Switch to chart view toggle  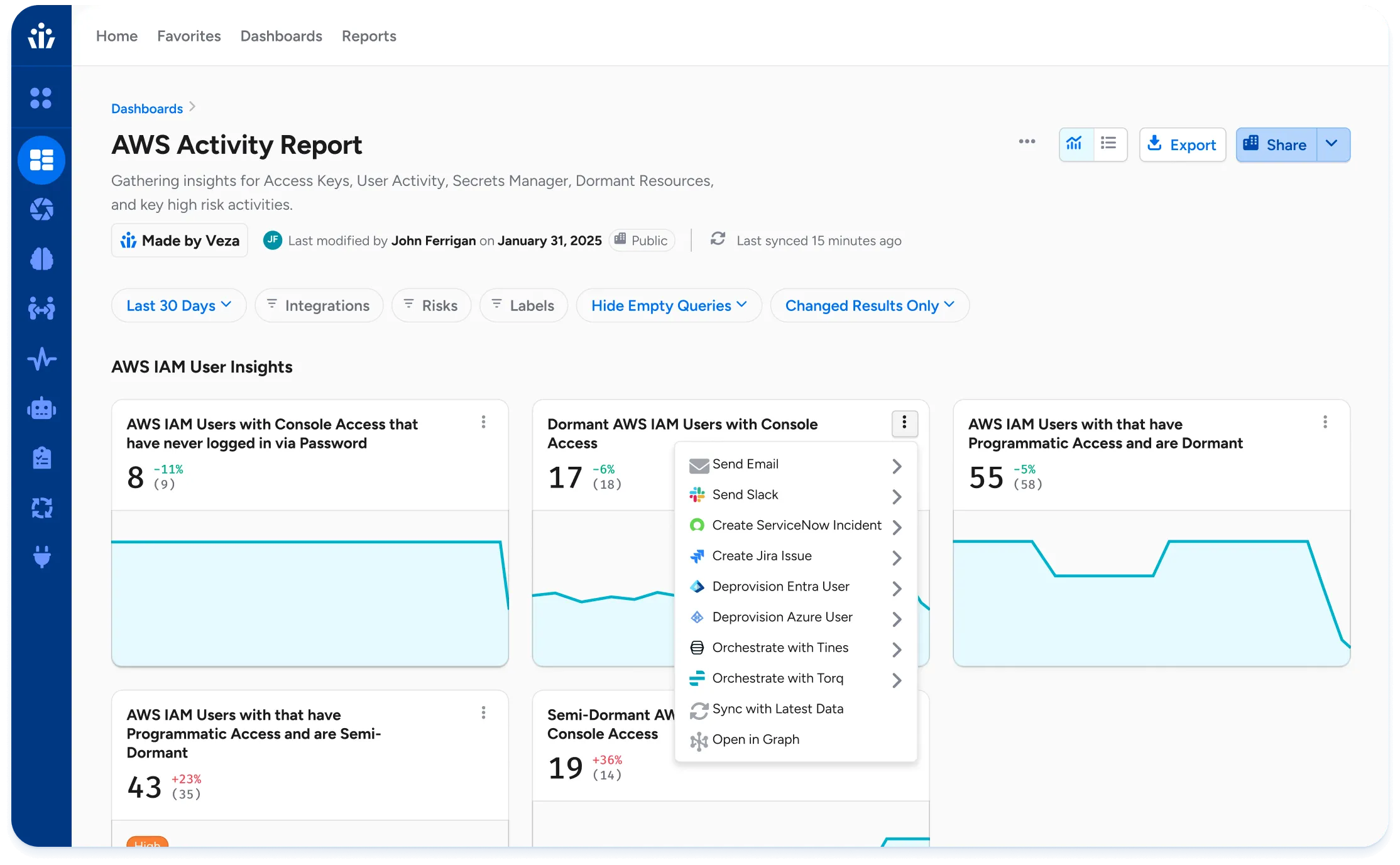pyautogui.click(x=1075, y=144)
